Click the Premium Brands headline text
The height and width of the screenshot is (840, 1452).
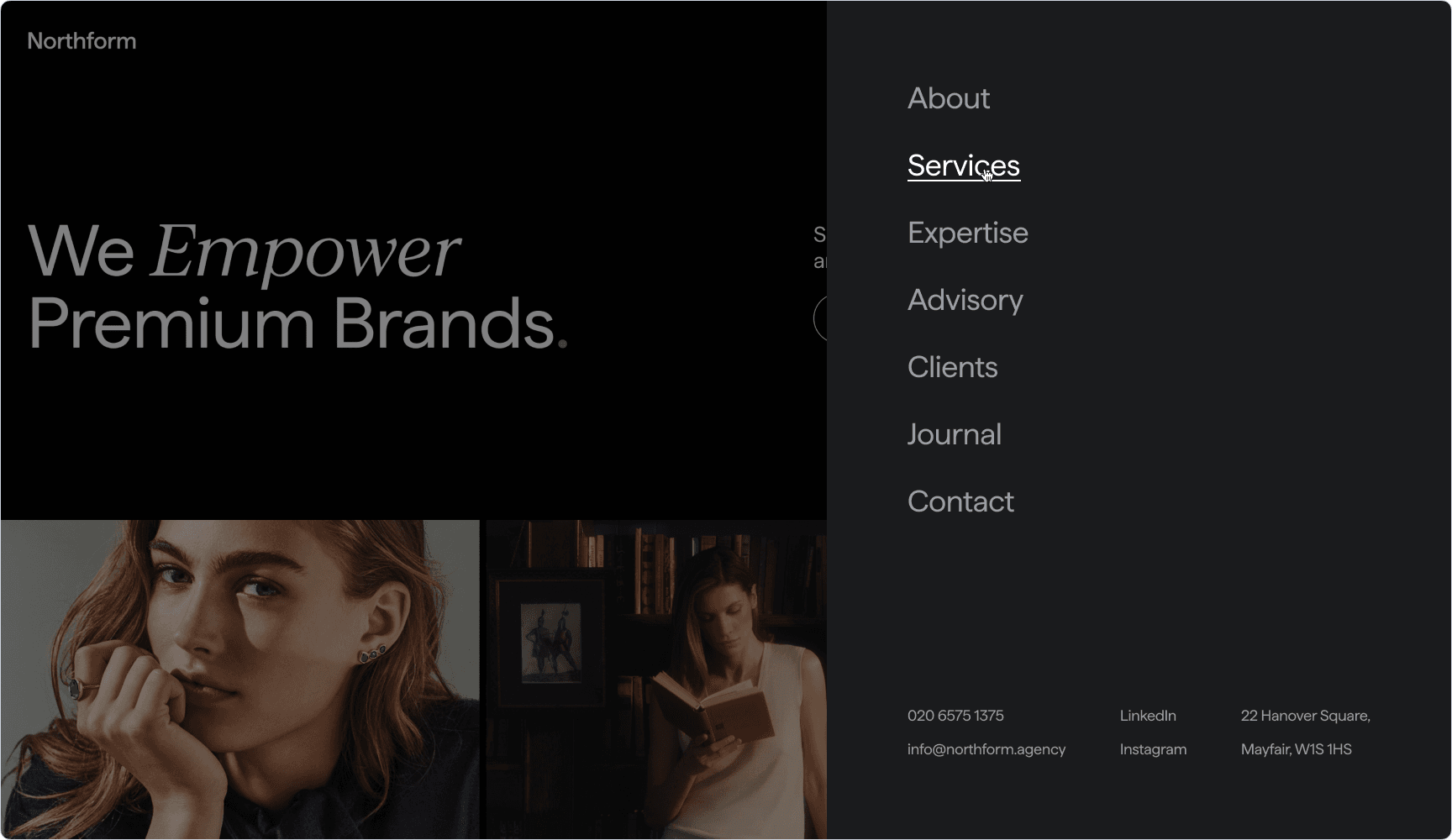pos(298,323)
